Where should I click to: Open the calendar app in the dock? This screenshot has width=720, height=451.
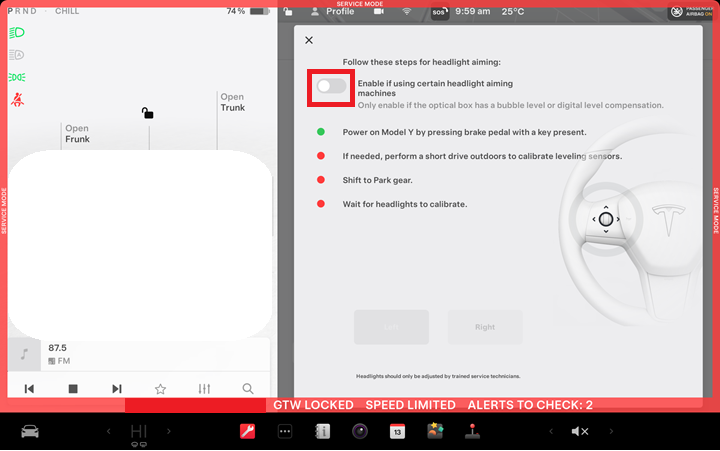tap(396, 431)
